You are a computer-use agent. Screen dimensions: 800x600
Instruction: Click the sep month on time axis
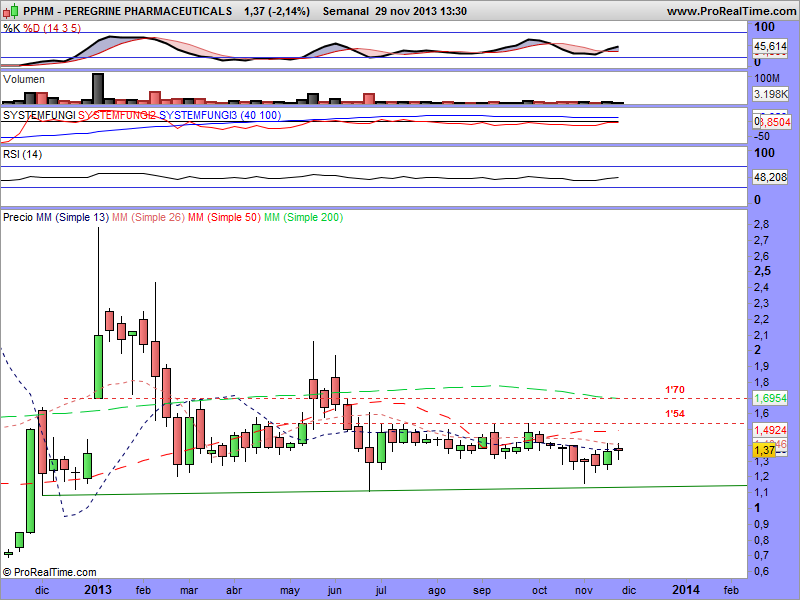click(x=482, y=591)
